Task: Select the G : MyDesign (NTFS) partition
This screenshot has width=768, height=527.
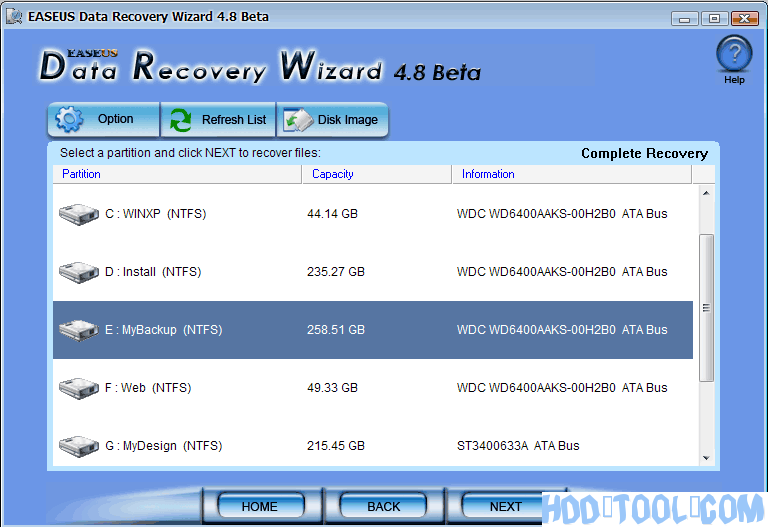Action: (164, 446)
